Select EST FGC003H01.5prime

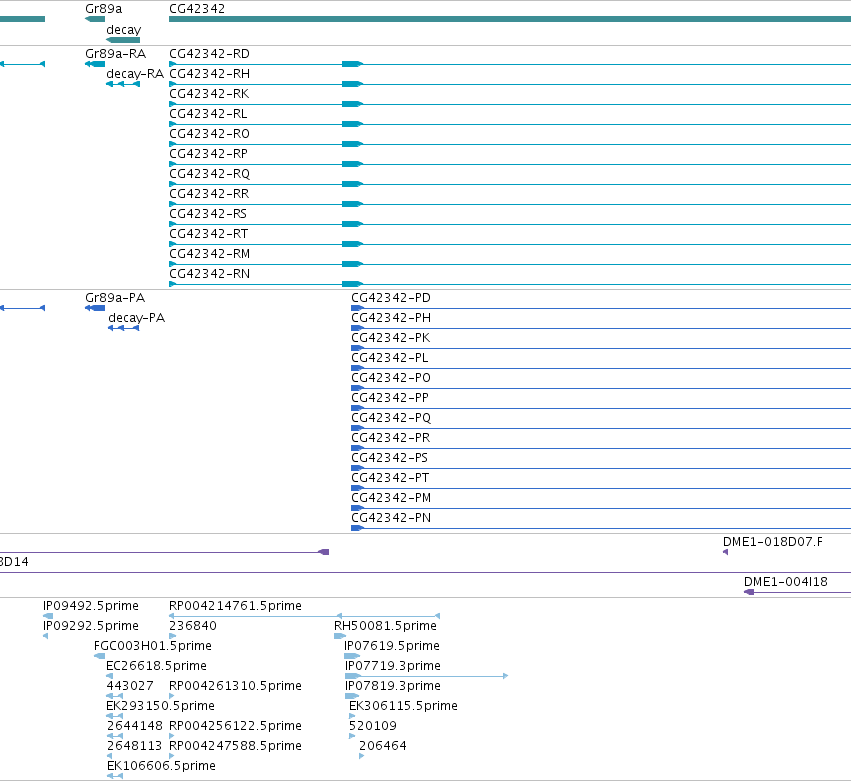(153, 646)
